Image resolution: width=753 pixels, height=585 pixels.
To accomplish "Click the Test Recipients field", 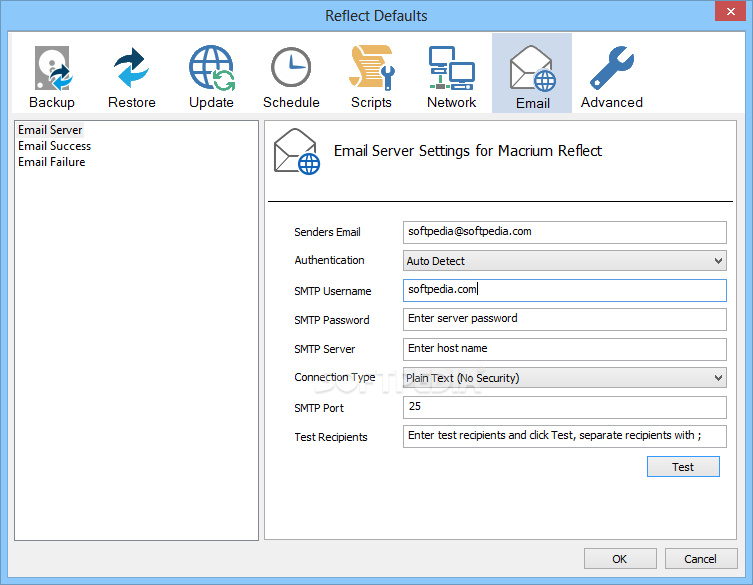I will point(564,436).
